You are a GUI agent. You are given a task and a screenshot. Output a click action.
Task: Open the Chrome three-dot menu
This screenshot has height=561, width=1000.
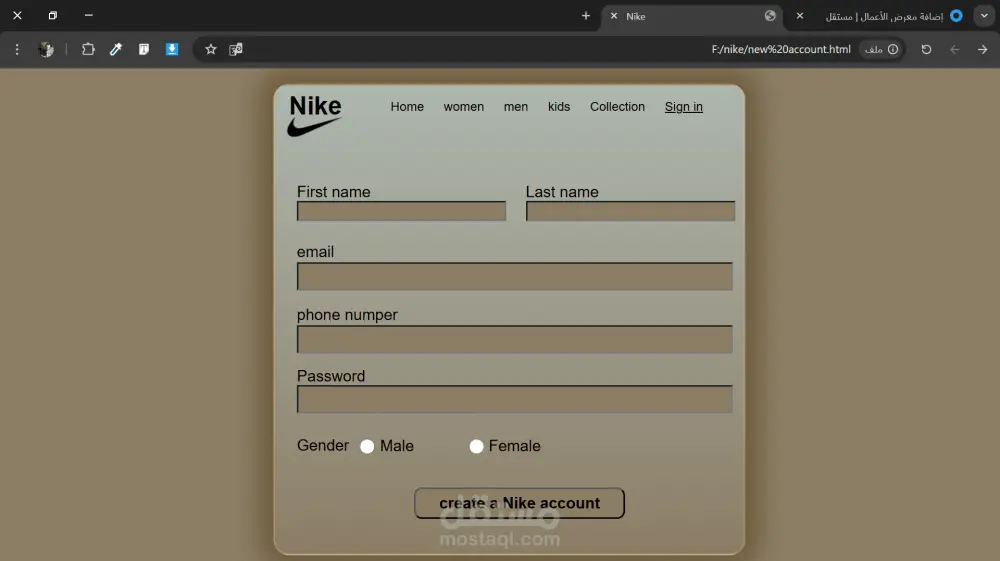17,49
